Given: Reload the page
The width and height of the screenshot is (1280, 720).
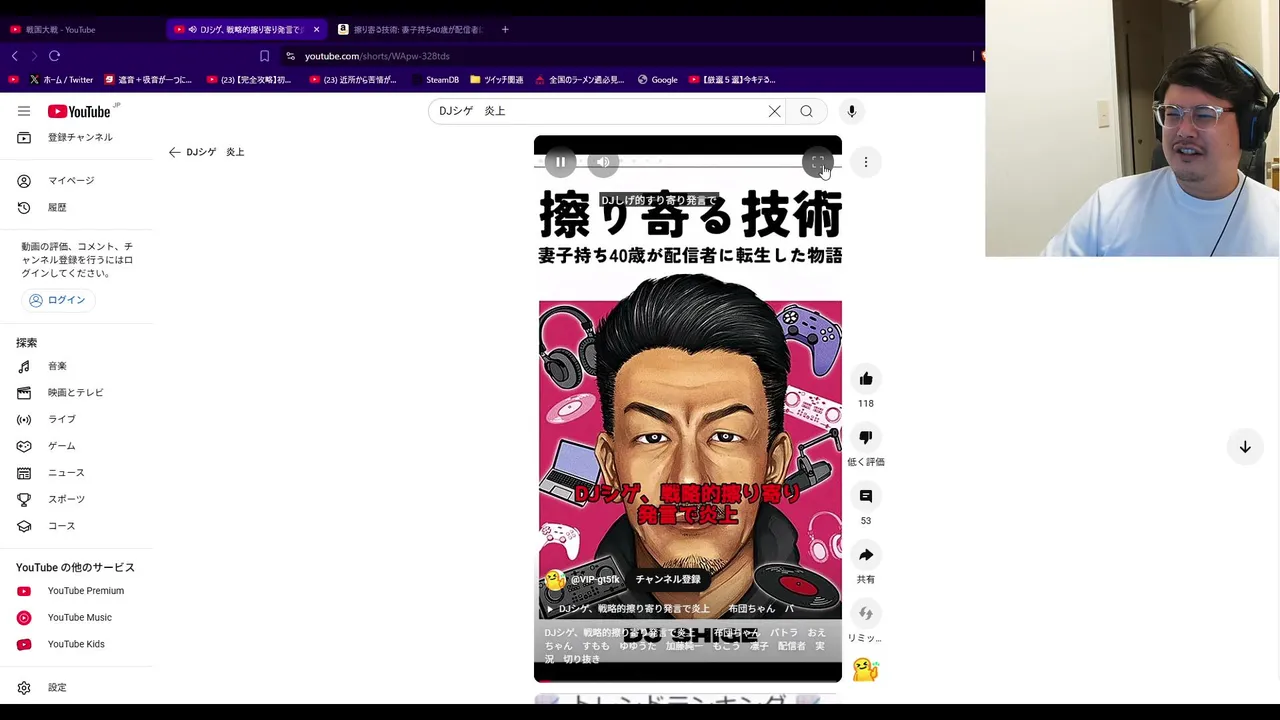Looking at the screenshot, I should point(55,56).
